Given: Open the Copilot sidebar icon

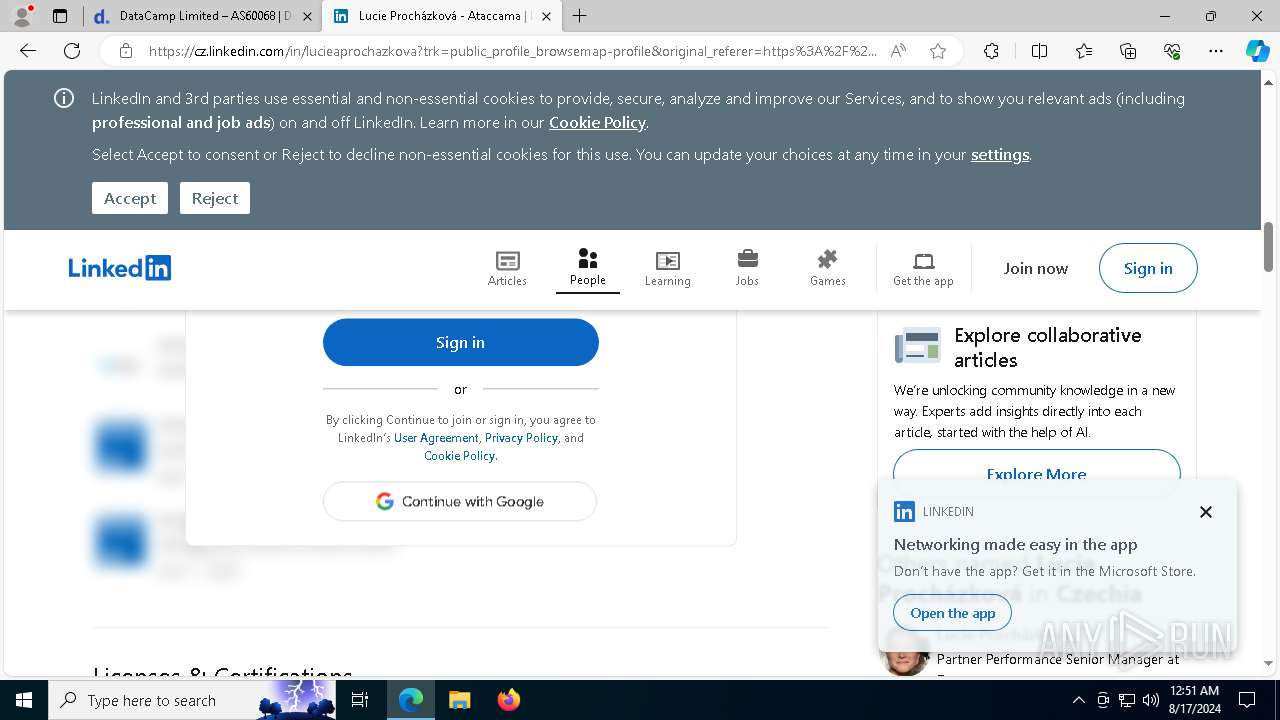Looking at the screenshot, I should [x=1257, y=51].
